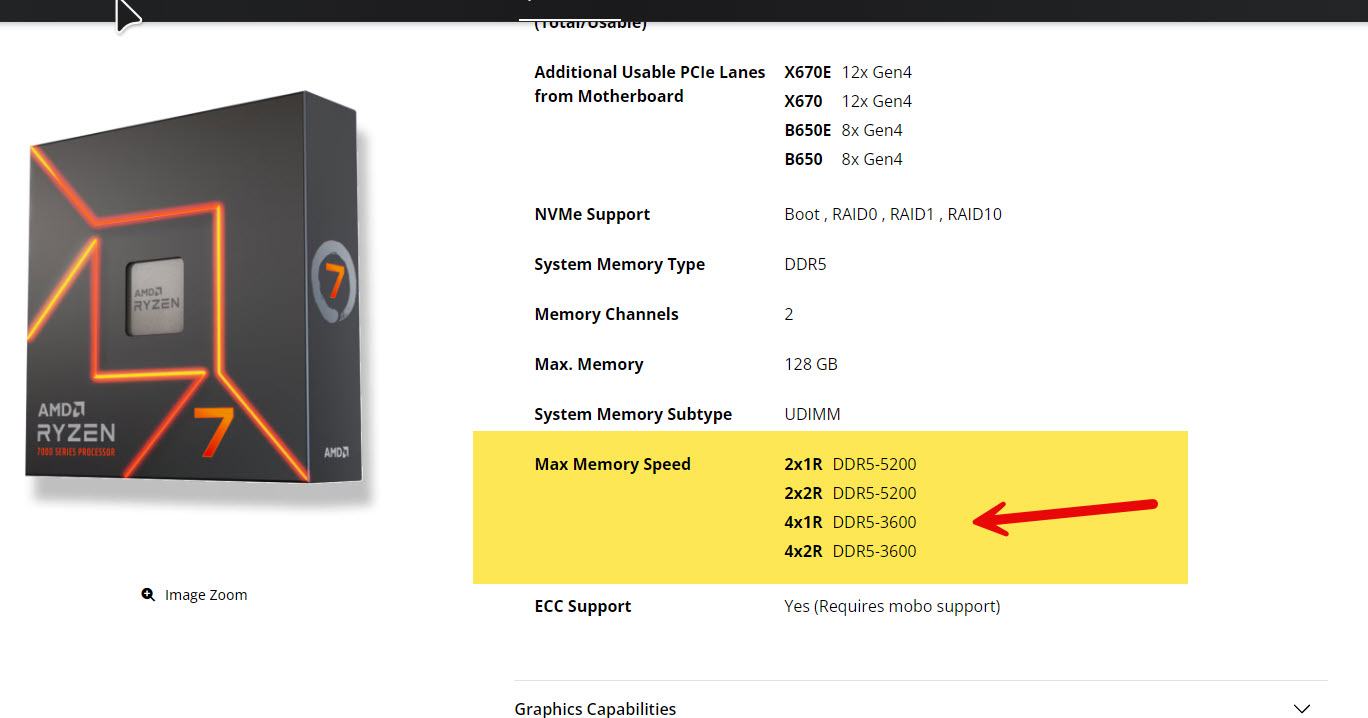Open the Image Zoom link
1368x718 pixels.
click(206, 595)
